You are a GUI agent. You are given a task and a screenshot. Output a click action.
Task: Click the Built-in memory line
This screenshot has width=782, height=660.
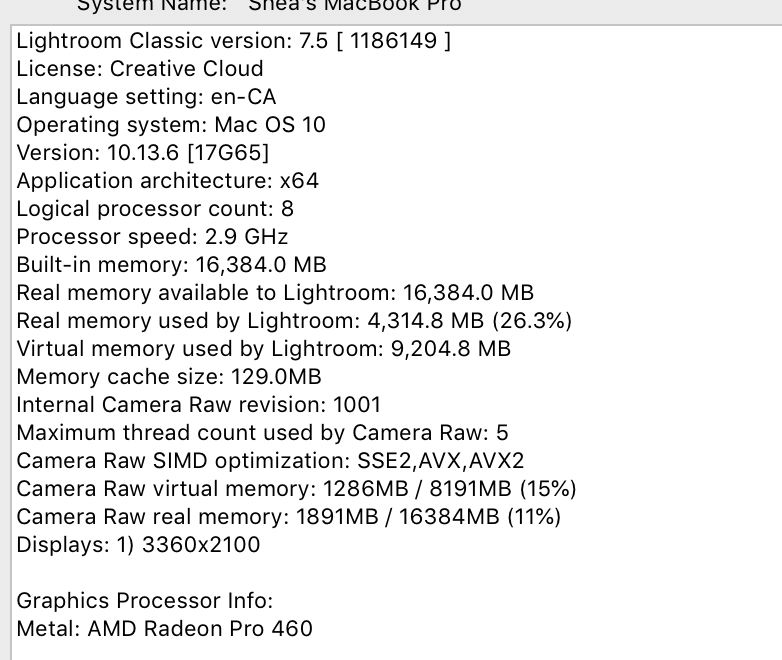point(171,265)
